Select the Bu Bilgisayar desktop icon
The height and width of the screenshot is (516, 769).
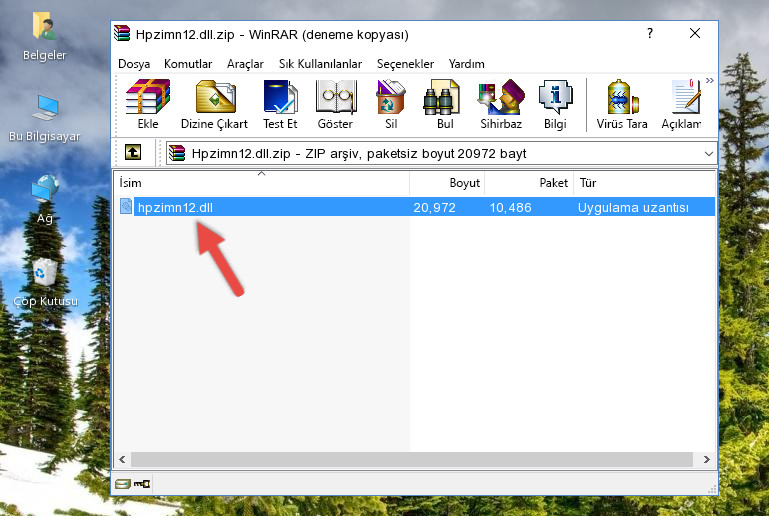pos(45,118)
